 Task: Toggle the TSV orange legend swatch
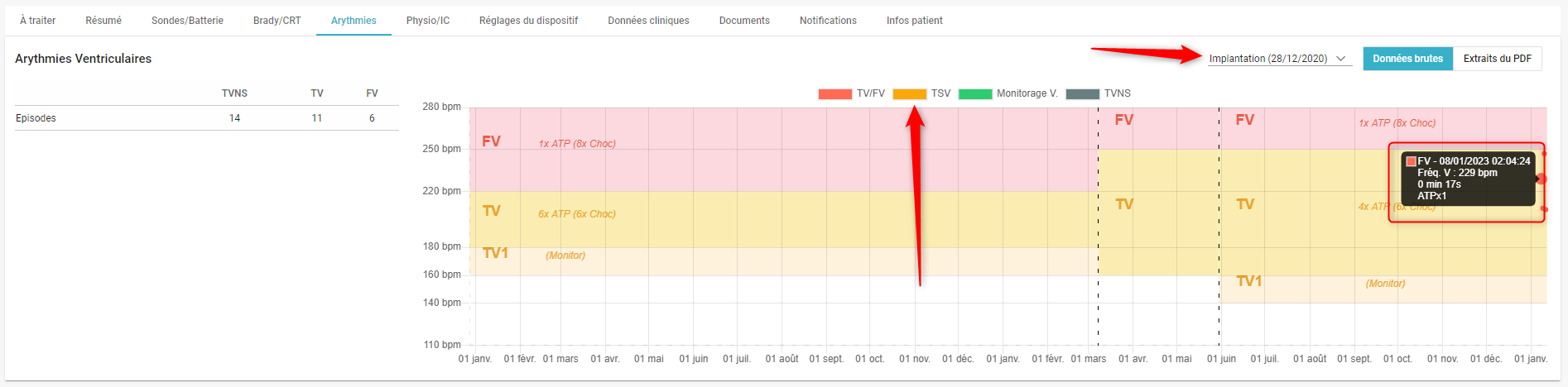coord(909,93)
